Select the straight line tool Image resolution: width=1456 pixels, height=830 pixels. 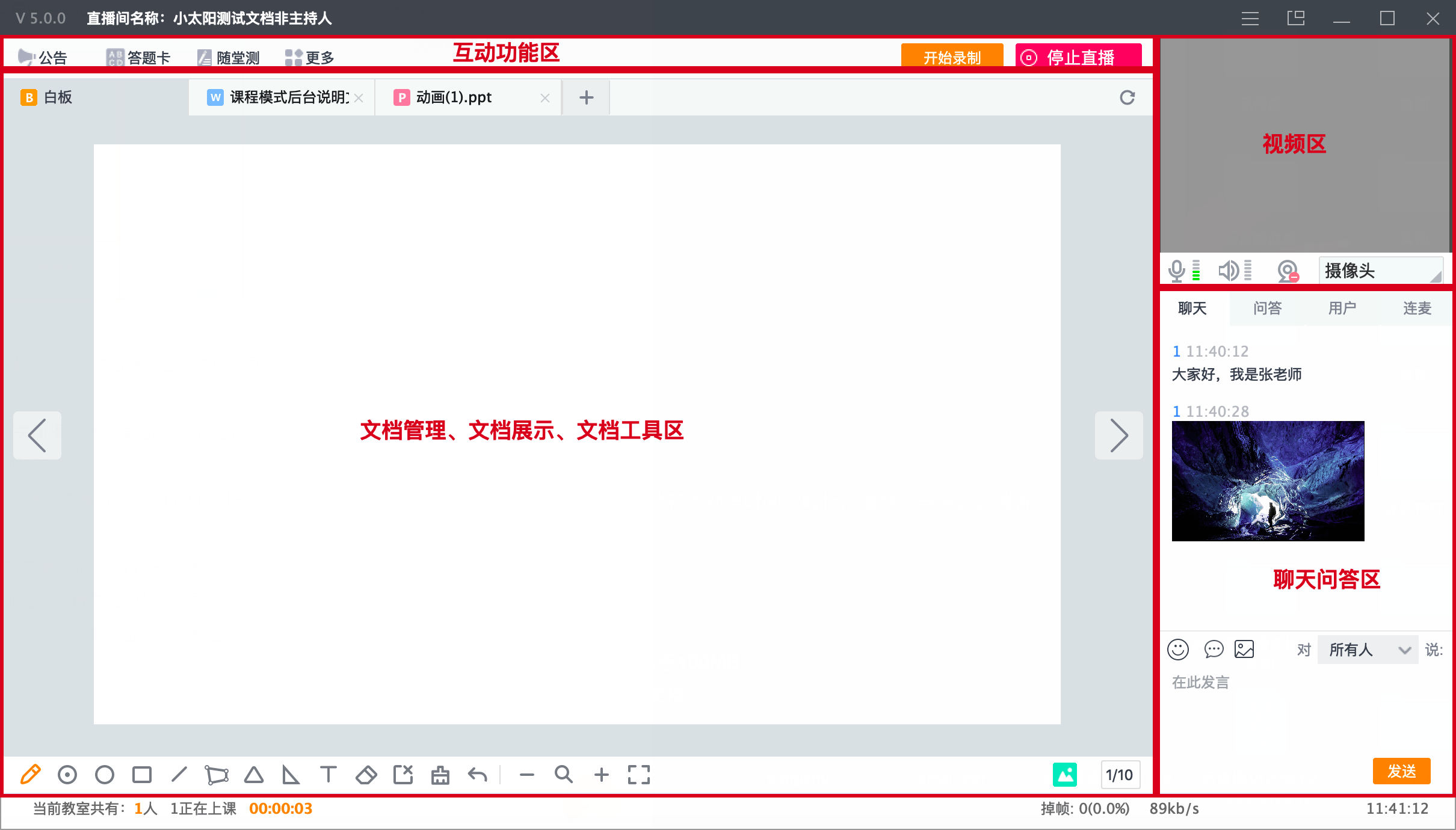click(179, 774)
